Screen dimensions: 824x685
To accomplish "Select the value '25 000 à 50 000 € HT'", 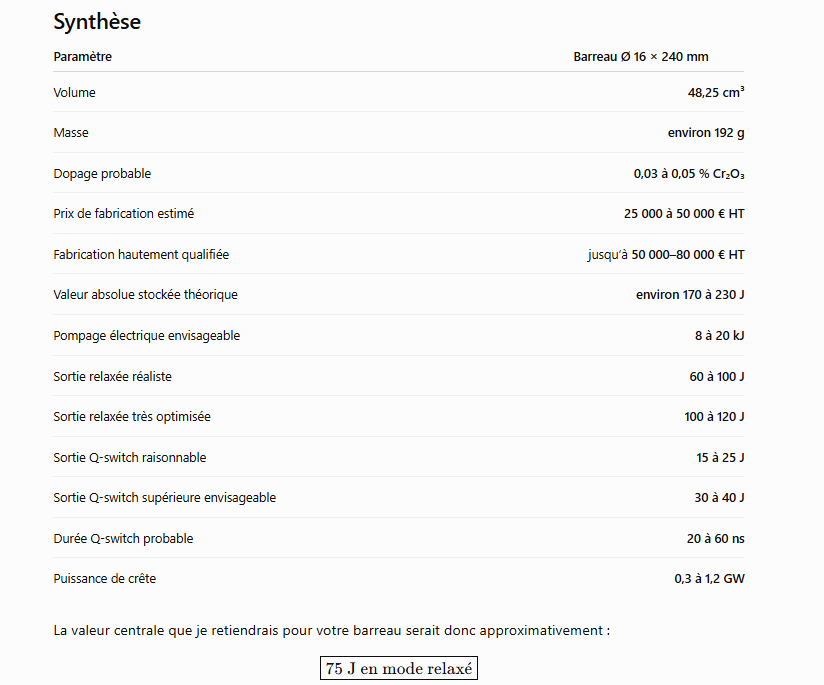I will (x=684, y=214).
